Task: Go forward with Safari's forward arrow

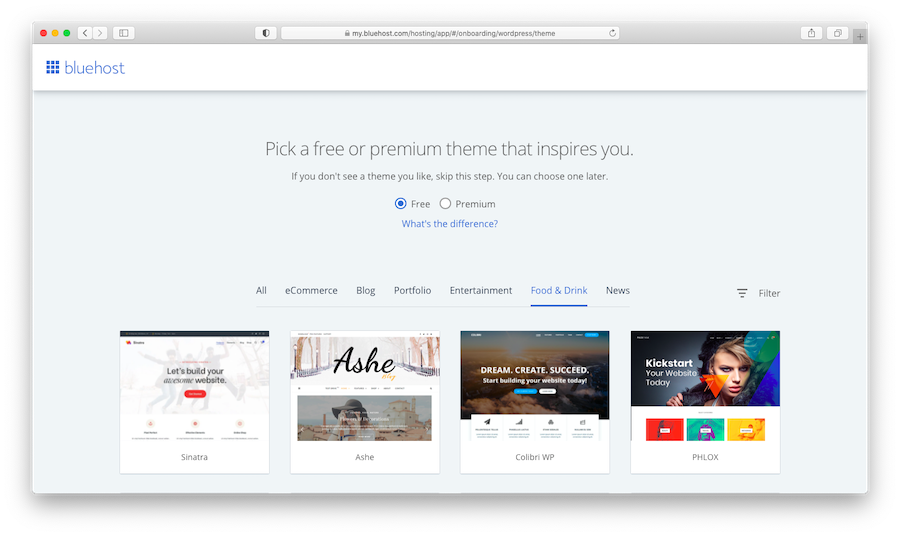Action: tap(100, 33)
